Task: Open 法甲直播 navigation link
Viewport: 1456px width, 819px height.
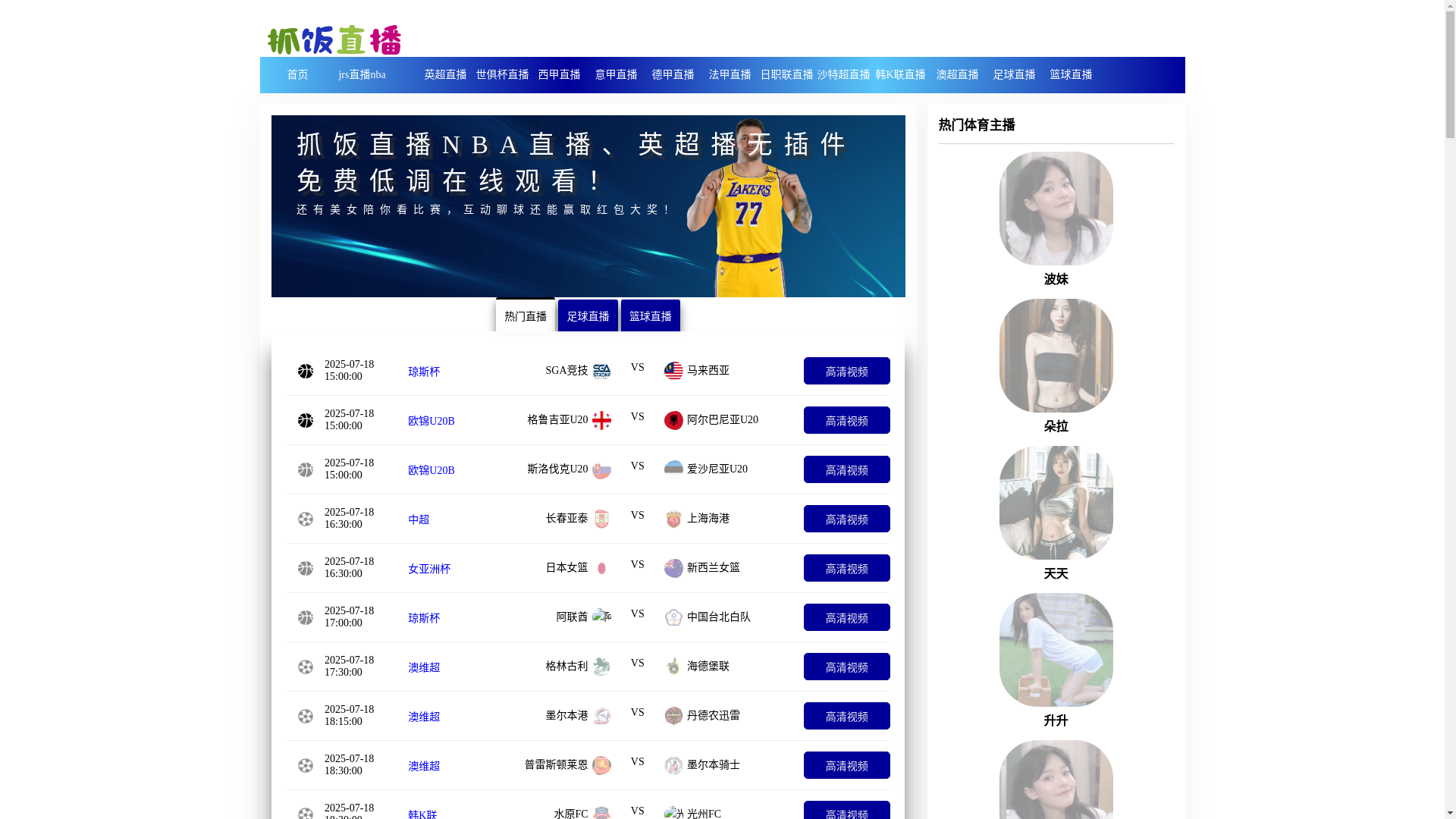Action: click(730, 74)
